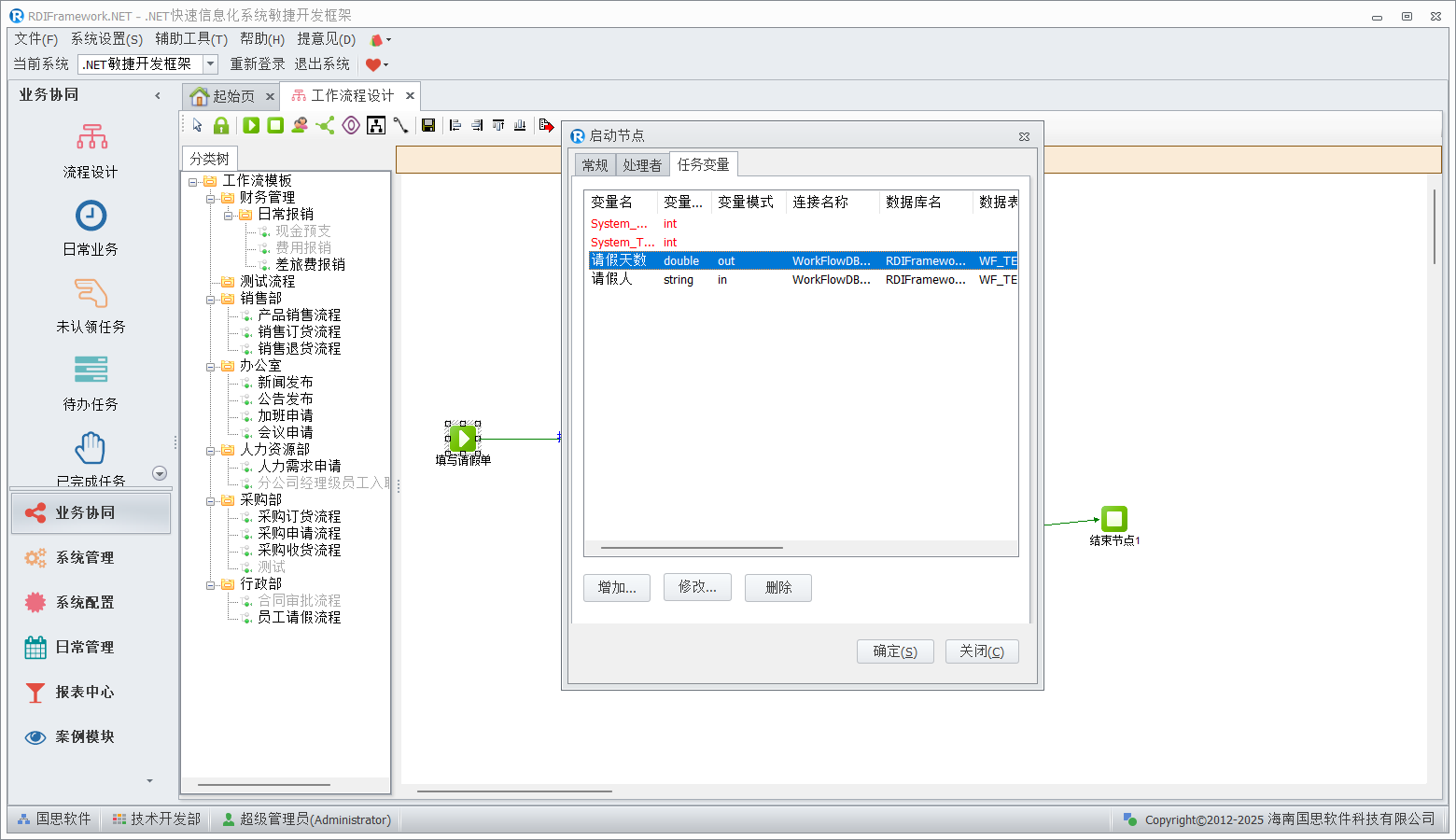Click the 增加... button
The width and height of the screenshot is (1456, 840).
[x=617, y=587]
